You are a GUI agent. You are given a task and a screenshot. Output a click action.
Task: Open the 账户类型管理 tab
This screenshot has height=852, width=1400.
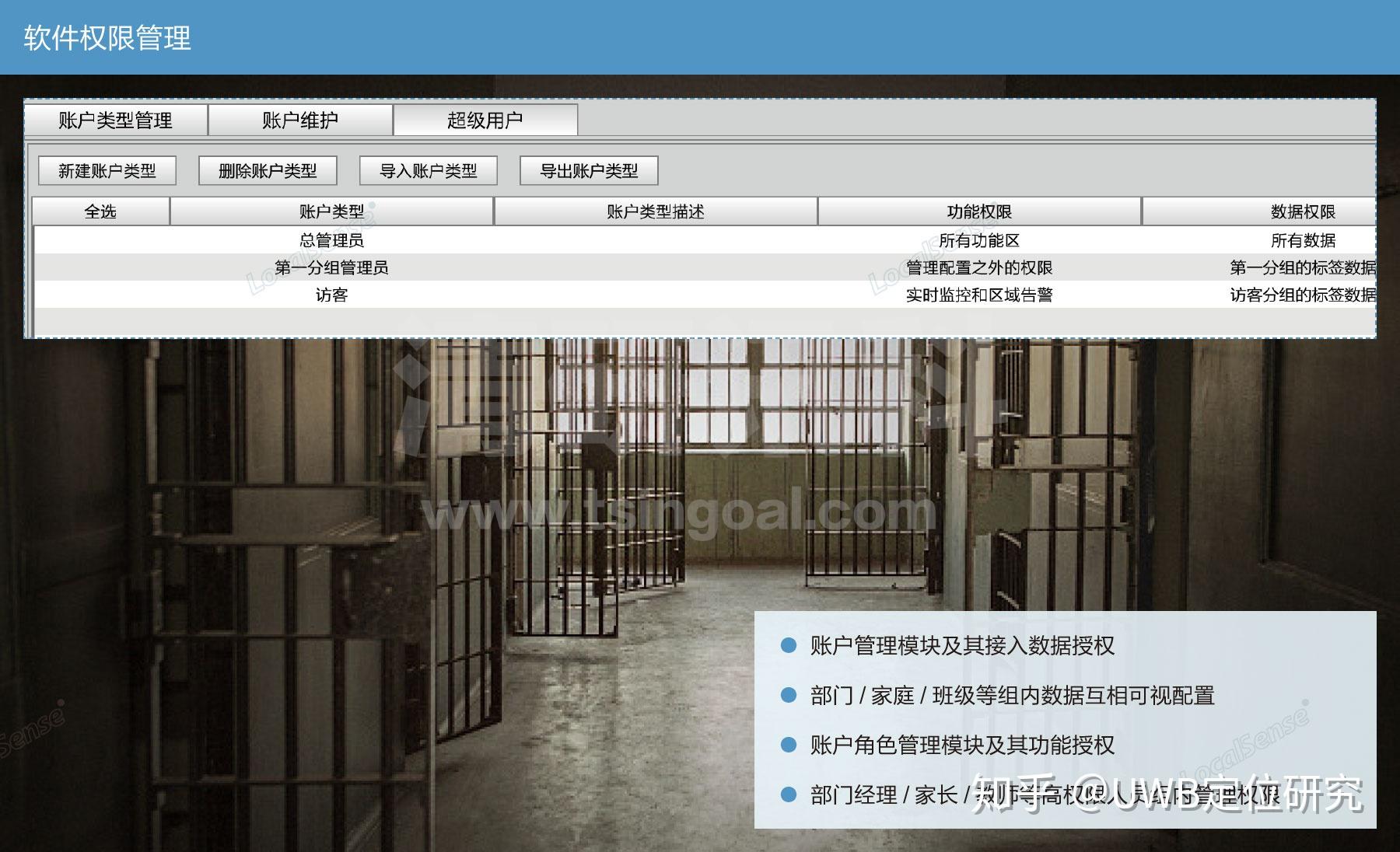(116, 120)
